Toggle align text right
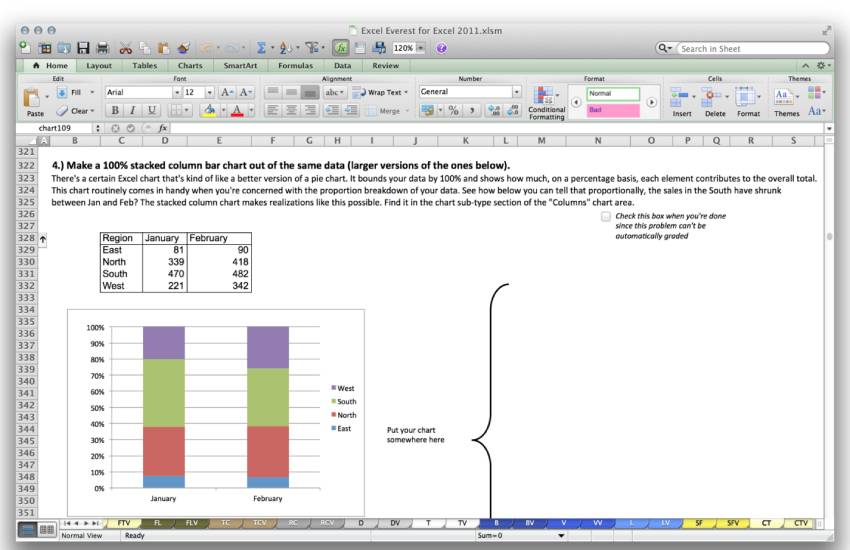850x550 pixels. [310, 111]
